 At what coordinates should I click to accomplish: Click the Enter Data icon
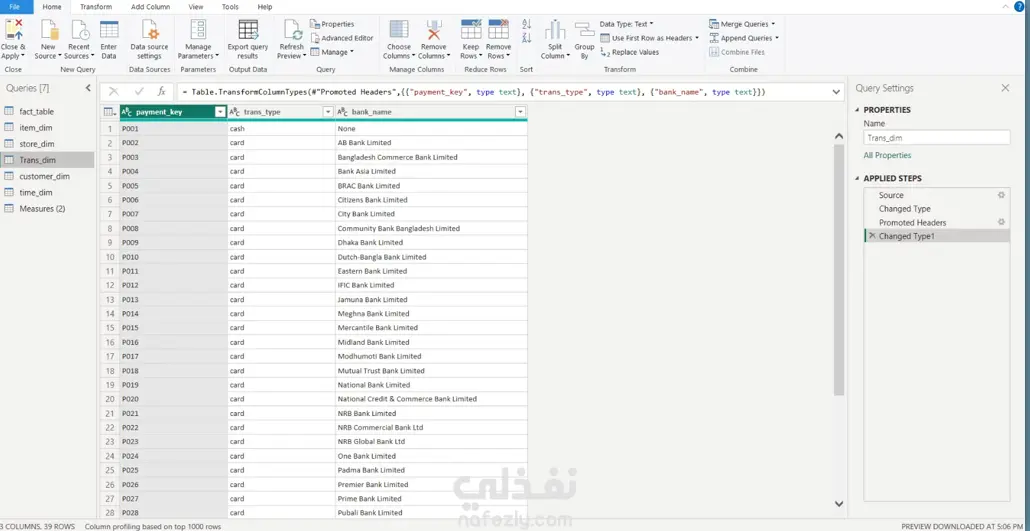(109, 30)
